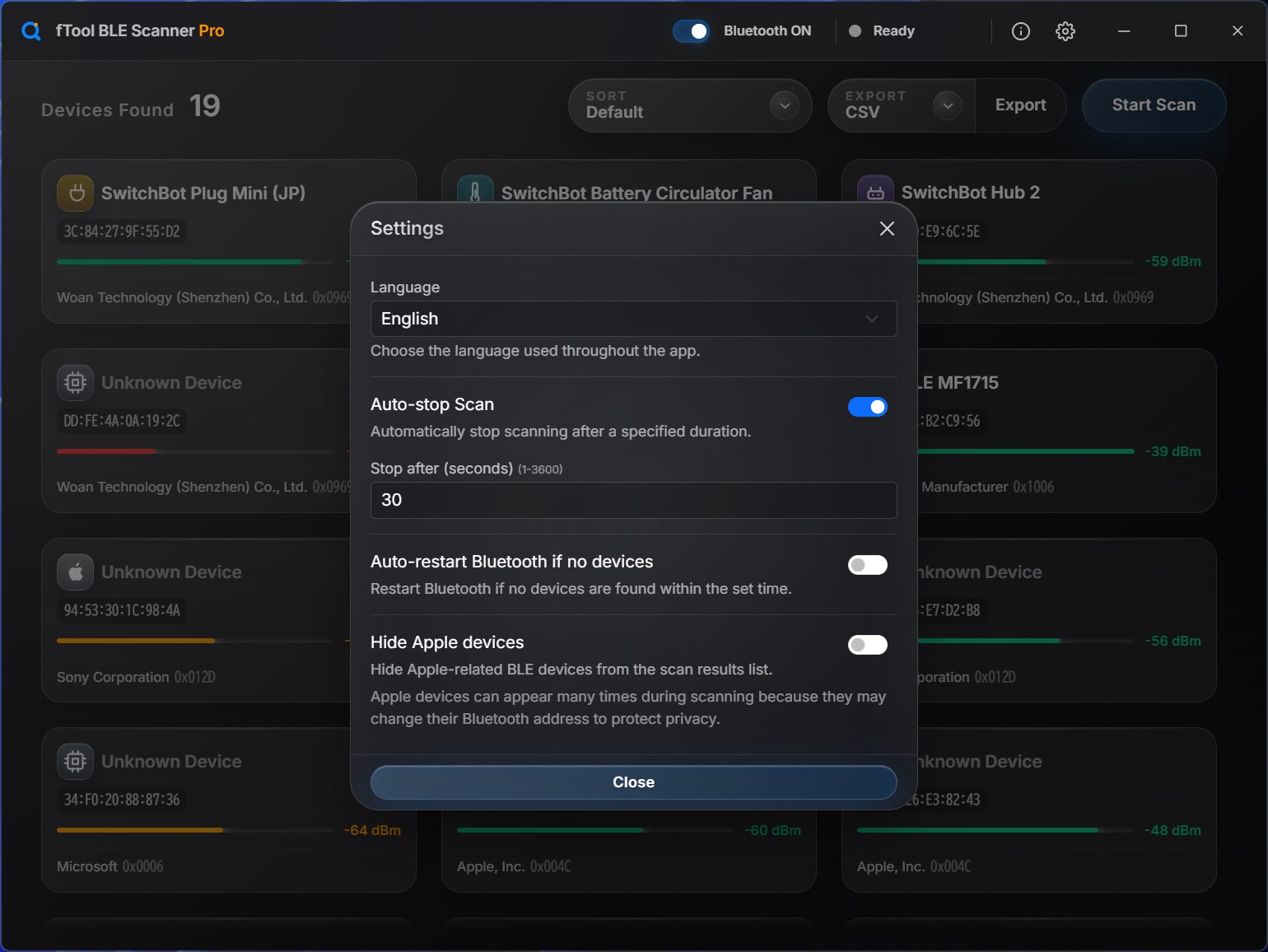This screenshot has height=952, width=1268.
Task: Click MAC address 34:F0:20:88:87:36
Action: click(122, 800)
